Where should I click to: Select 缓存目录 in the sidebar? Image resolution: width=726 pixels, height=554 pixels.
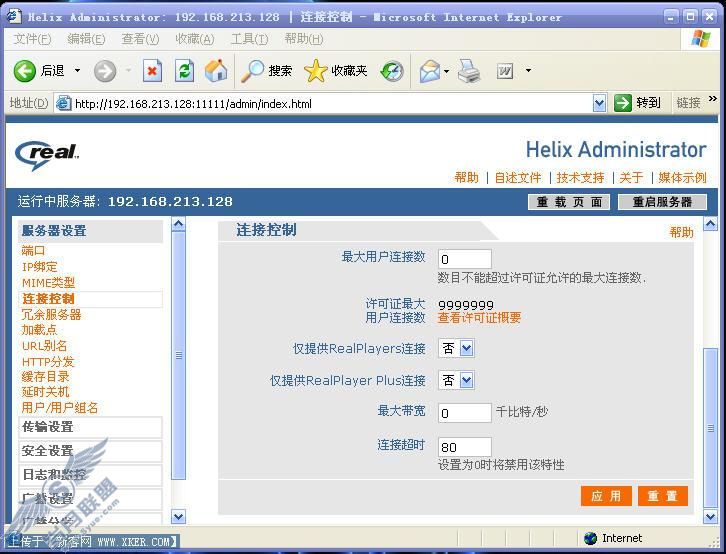coord(45,377)
